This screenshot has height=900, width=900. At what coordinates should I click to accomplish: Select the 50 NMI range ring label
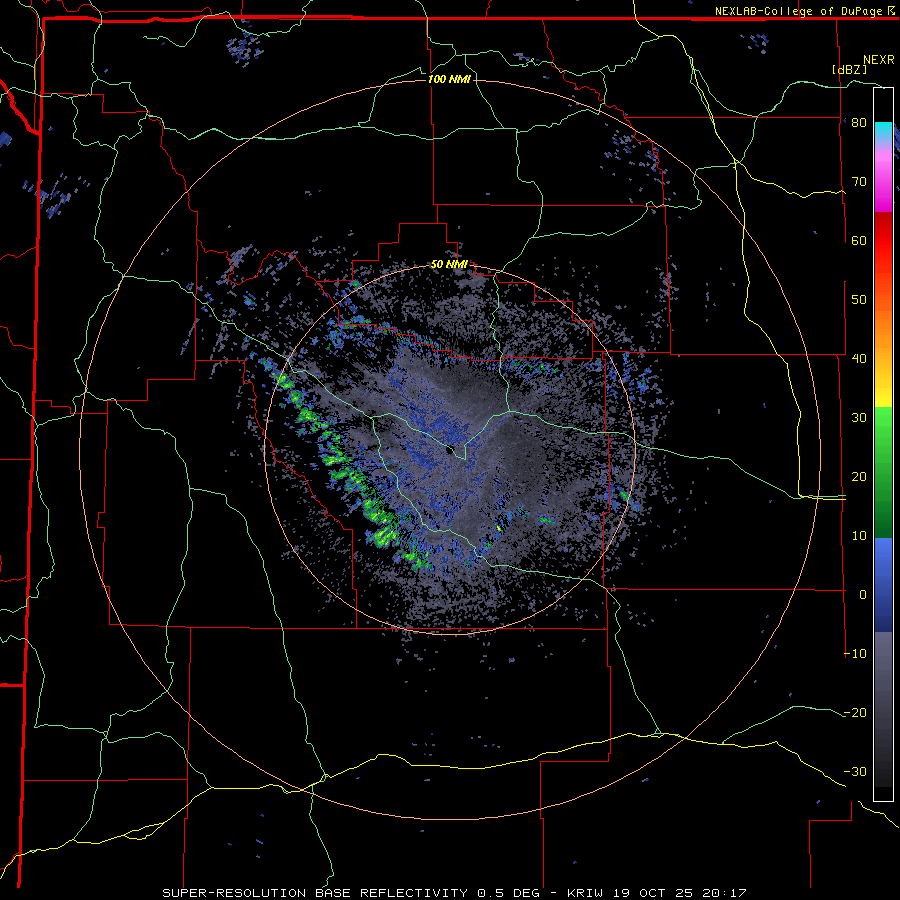tap(449, 265)
